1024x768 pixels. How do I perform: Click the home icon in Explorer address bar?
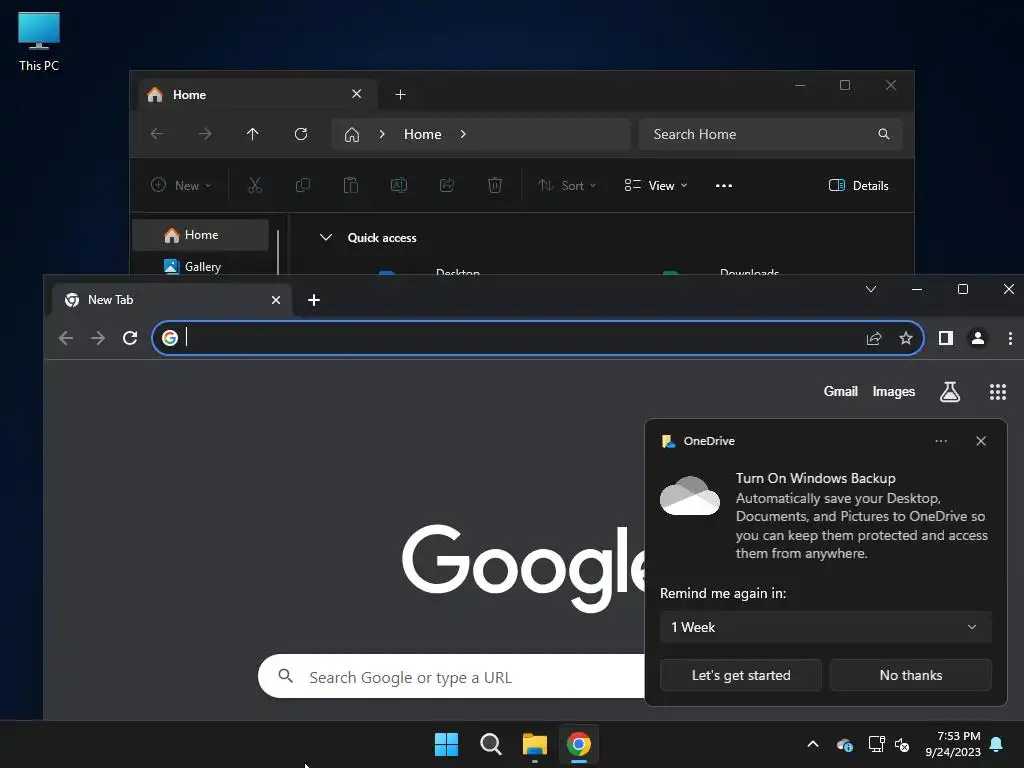coord(352,135)
